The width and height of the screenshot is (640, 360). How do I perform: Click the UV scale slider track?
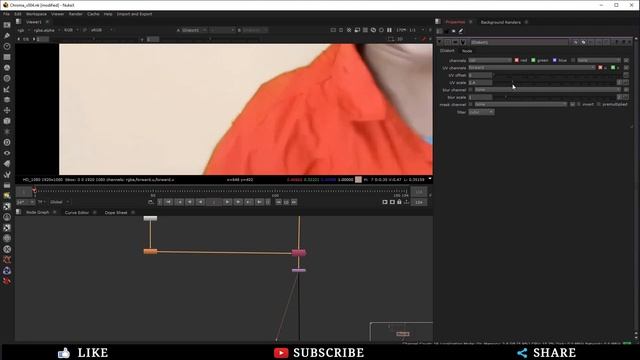[x=555, y=82]
